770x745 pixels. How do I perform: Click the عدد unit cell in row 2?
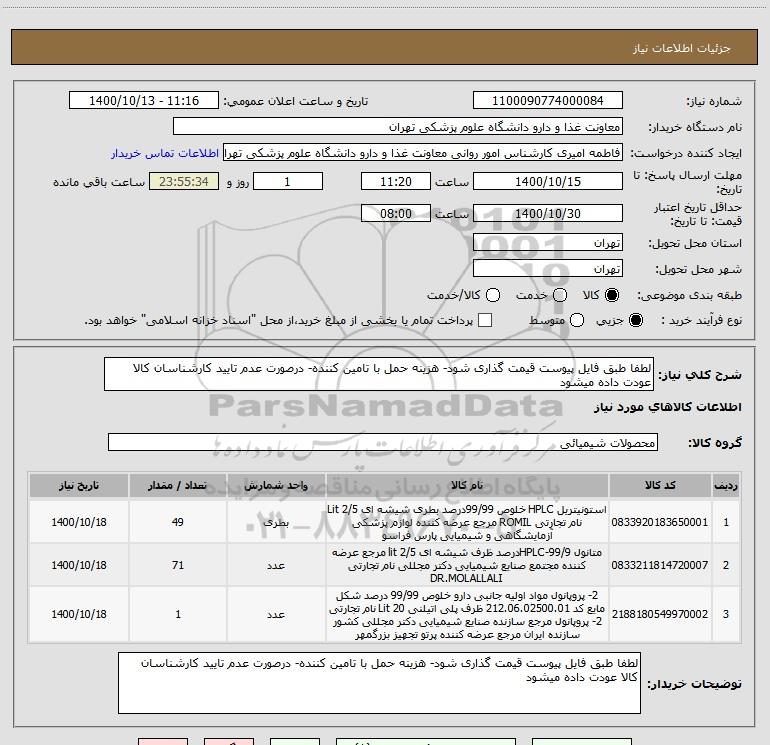(276, 565)
